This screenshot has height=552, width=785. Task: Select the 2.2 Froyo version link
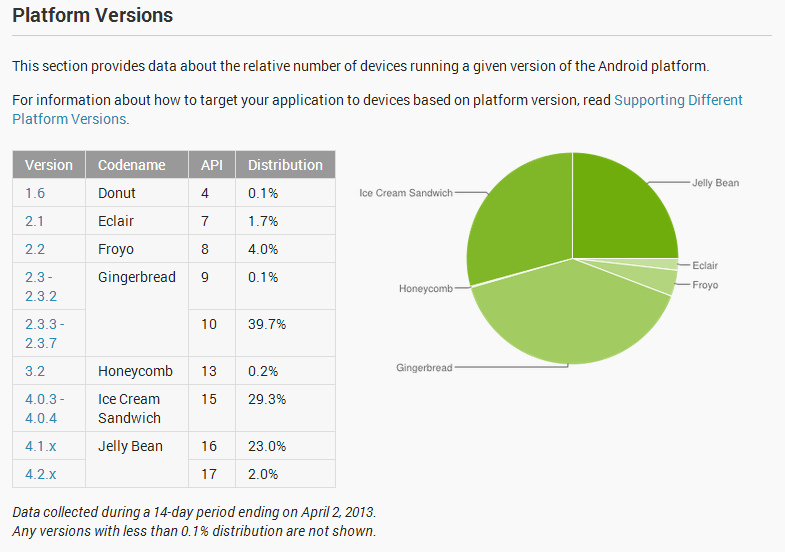35,249
